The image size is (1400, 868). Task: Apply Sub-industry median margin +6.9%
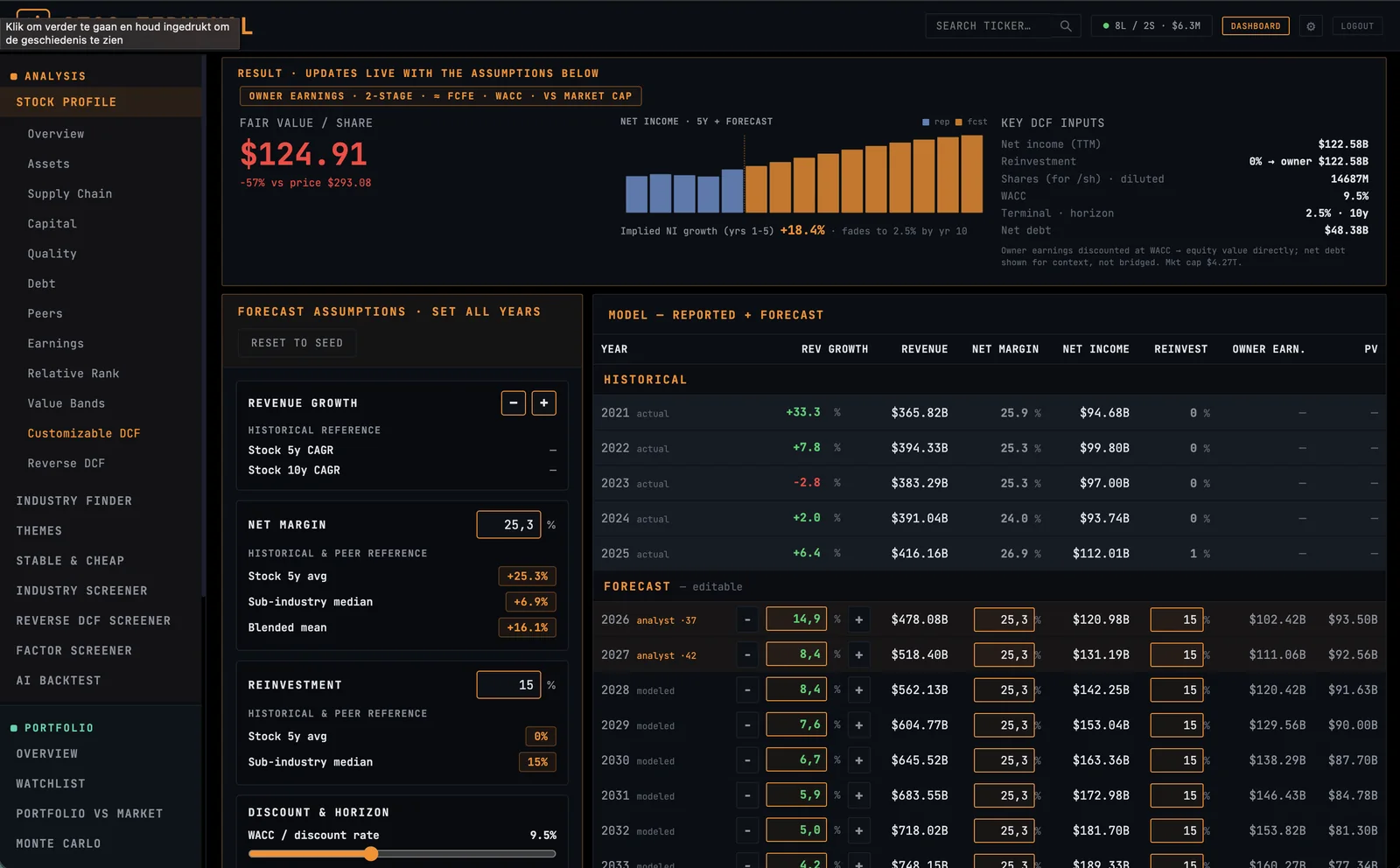530,602
